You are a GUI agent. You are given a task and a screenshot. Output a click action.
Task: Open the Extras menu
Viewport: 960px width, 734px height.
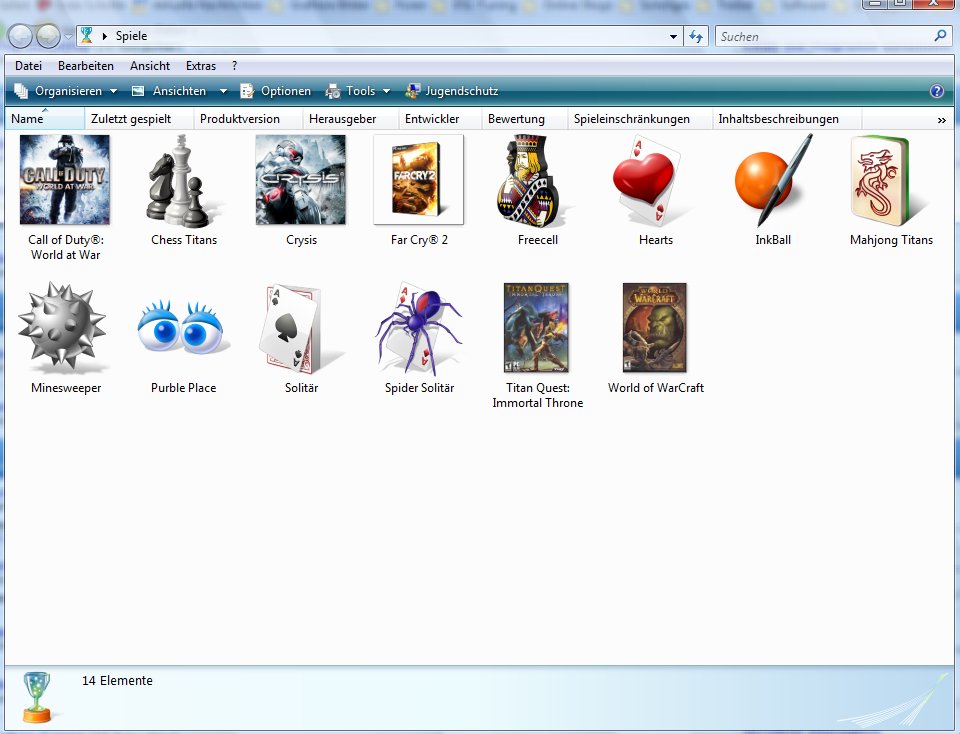[x=201, y=66]
